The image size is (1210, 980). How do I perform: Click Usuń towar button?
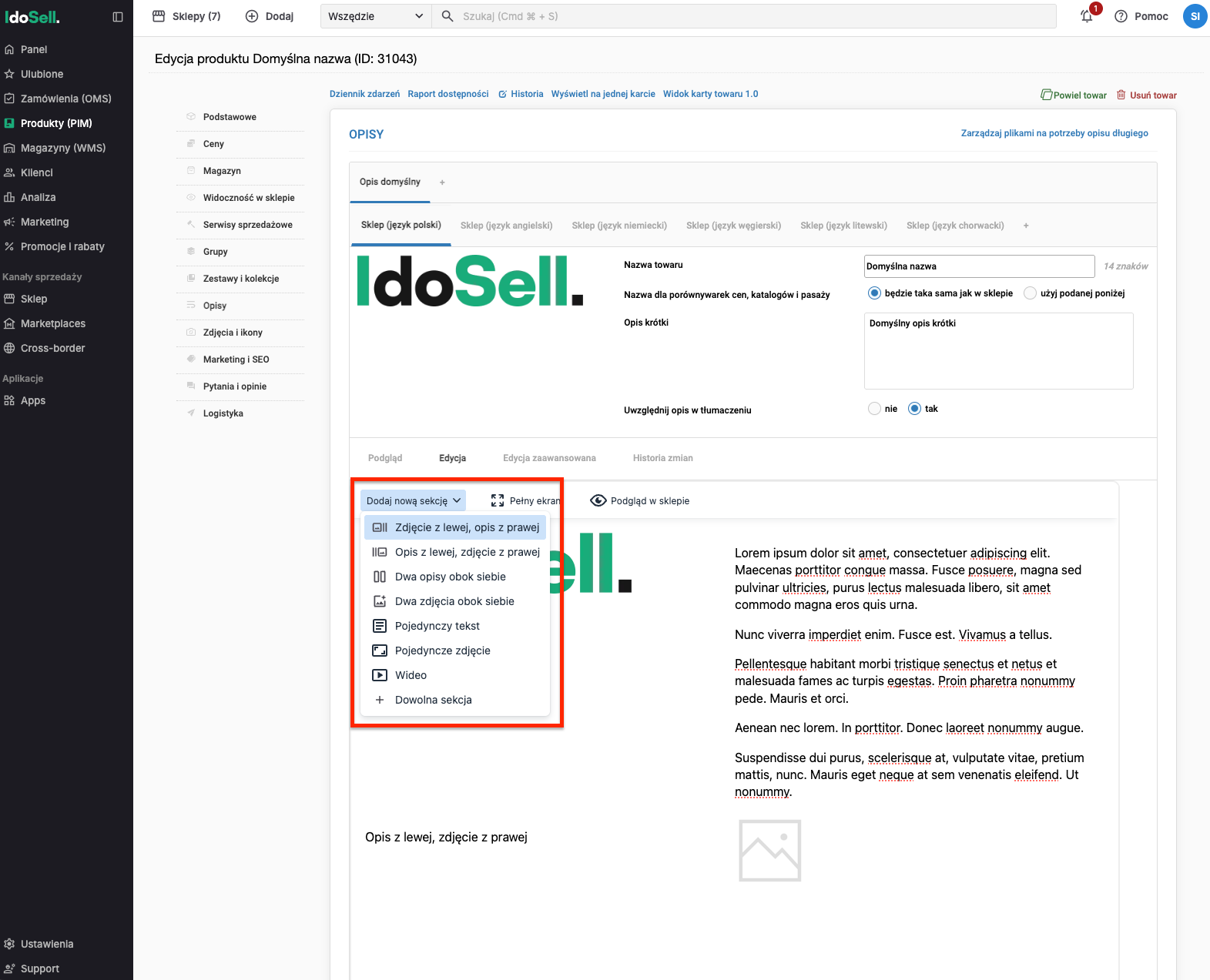coord(1147,95)
